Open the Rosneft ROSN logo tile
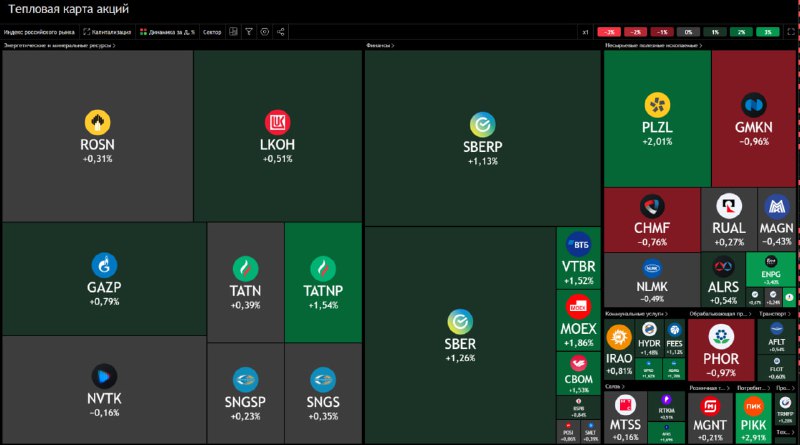800x445 pixels. tap(97, 122)
